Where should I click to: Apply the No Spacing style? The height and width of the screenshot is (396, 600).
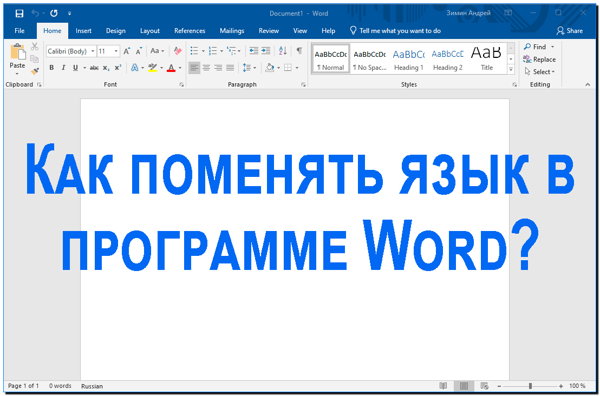pyautogui.click(x=370, y=59)
